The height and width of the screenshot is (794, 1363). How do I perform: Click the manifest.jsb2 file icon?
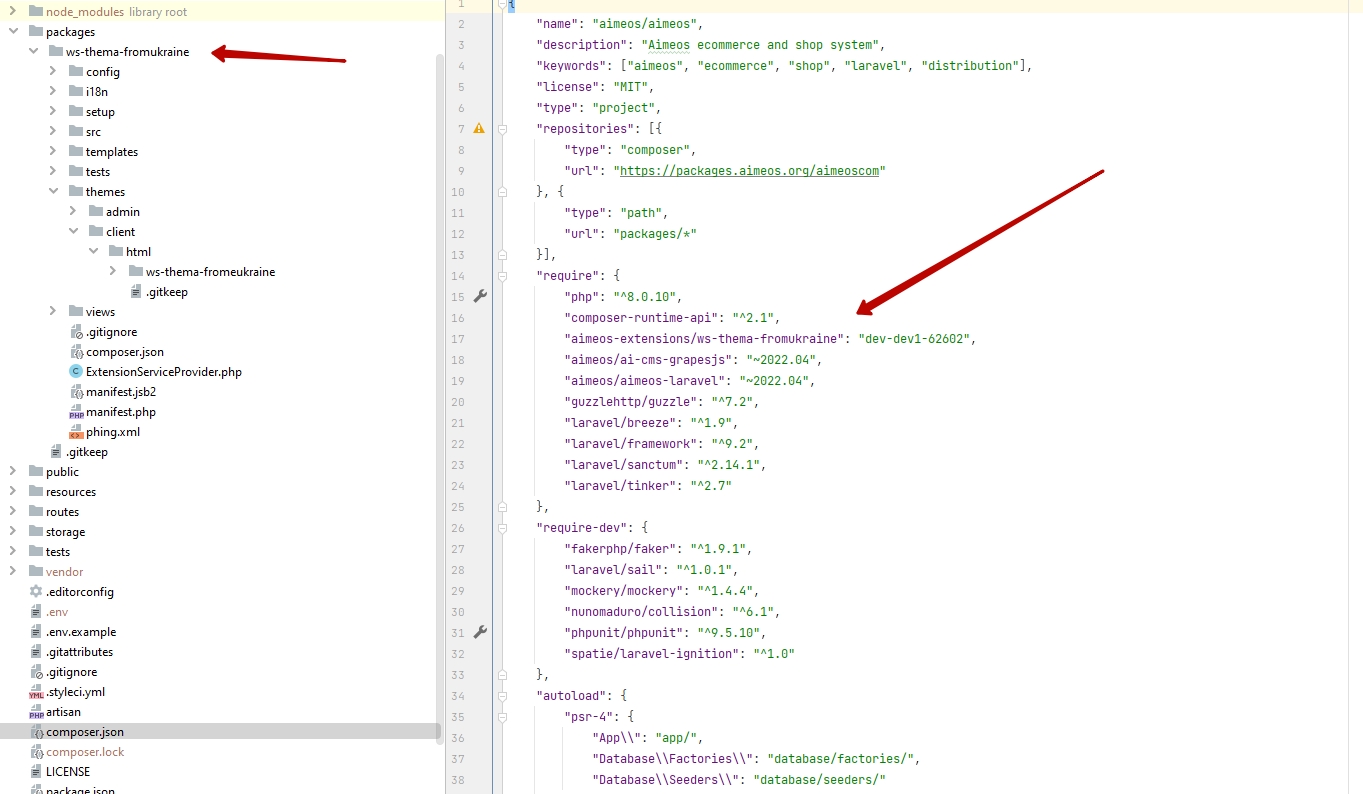coord(76,392)
